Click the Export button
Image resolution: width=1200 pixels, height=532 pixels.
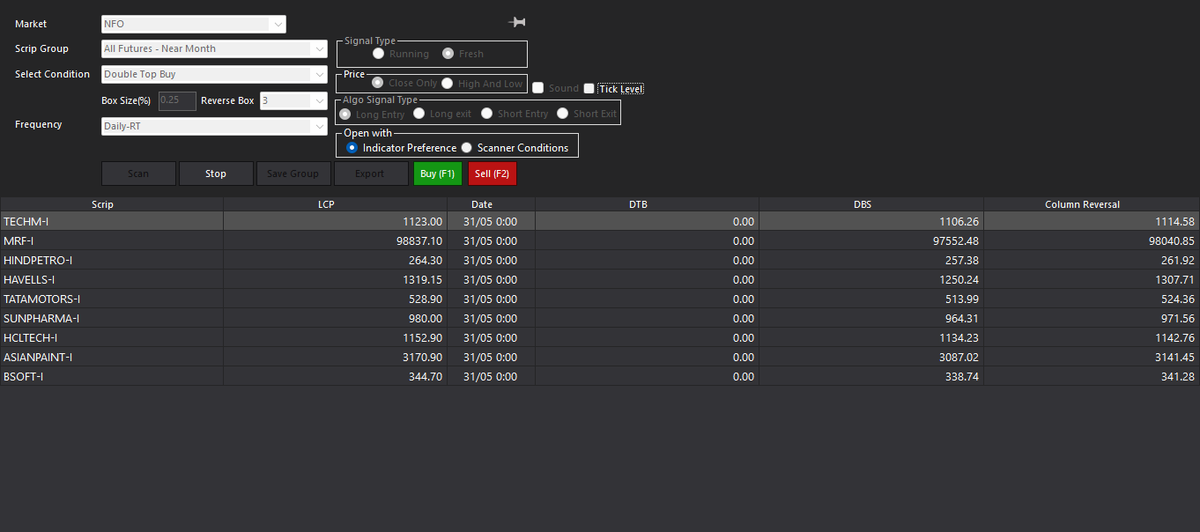point(371,174)
